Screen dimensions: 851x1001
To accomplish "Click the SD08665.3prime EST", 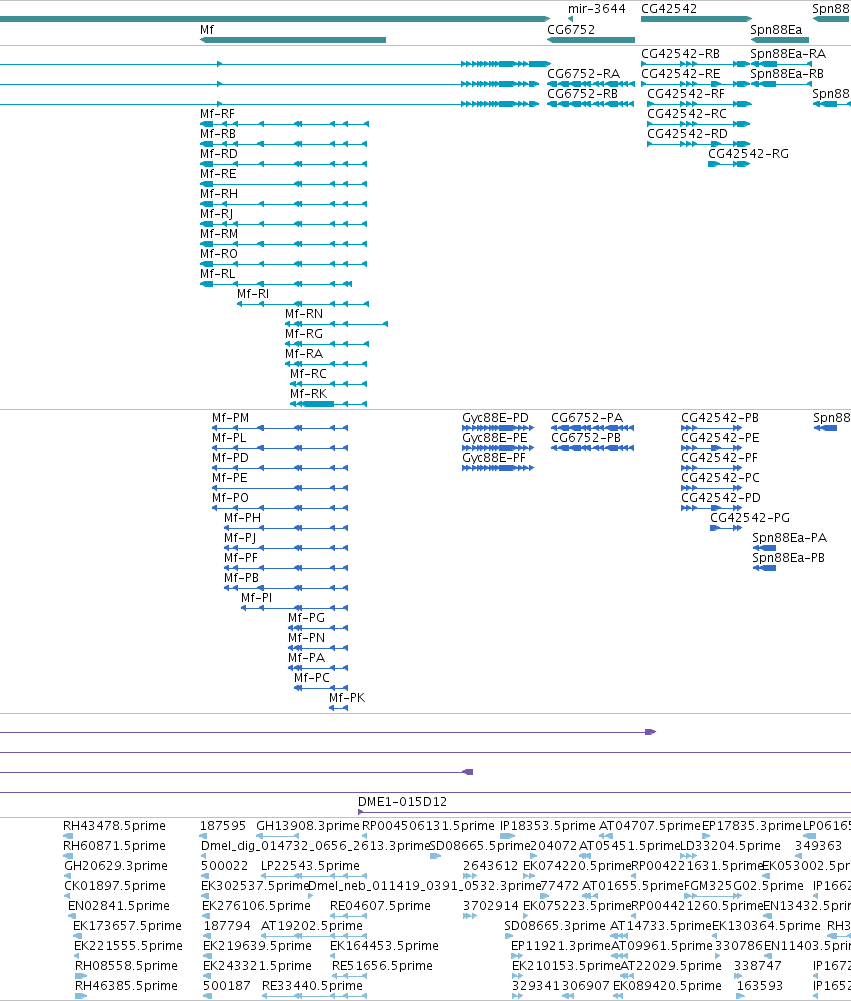I will point(509,936).
